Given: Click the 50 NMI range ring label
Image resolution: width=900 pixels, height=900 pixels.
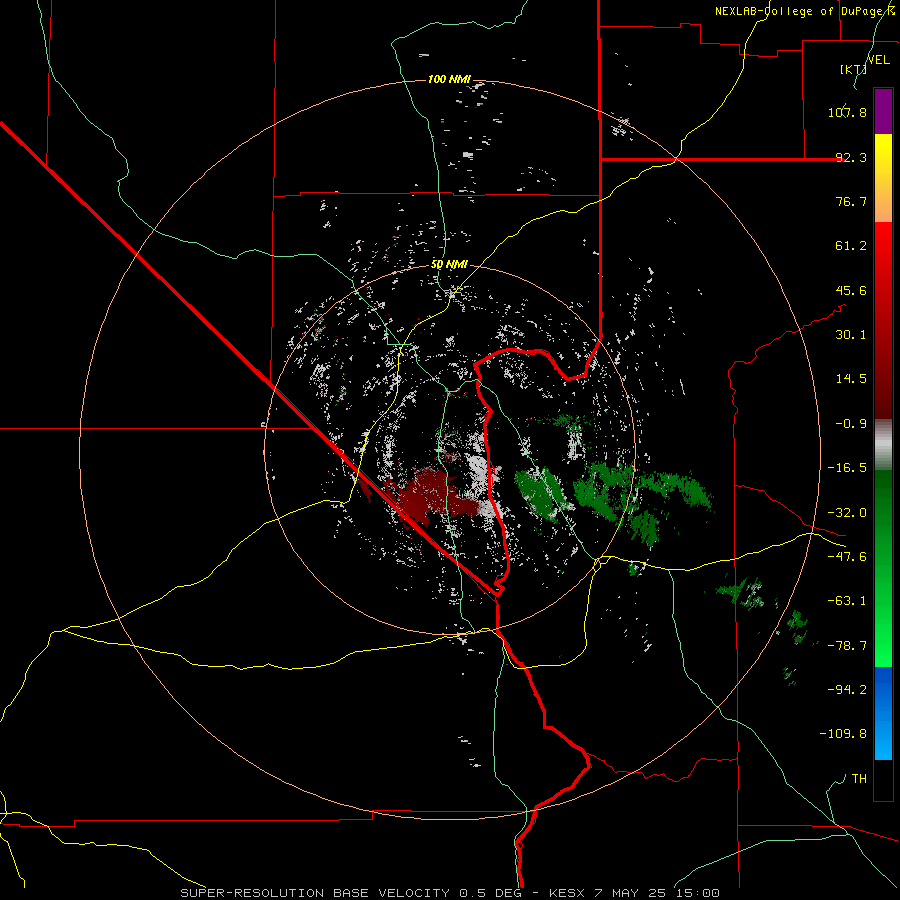Looking at the screenshot, I should [x=449, y=265].
